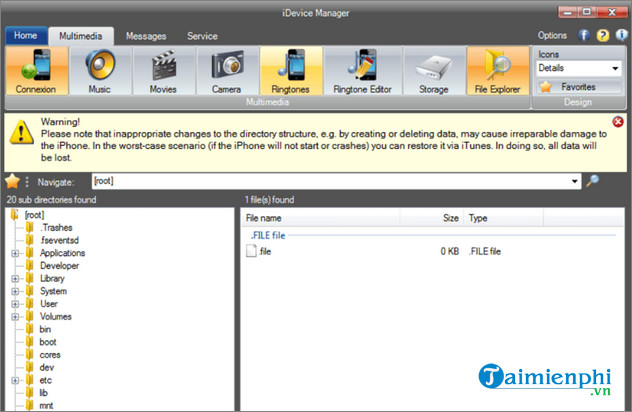The width and height of the screenshot is (632, 412).
Task: Click the [root] folder icon
Action: tap(15, 214)
